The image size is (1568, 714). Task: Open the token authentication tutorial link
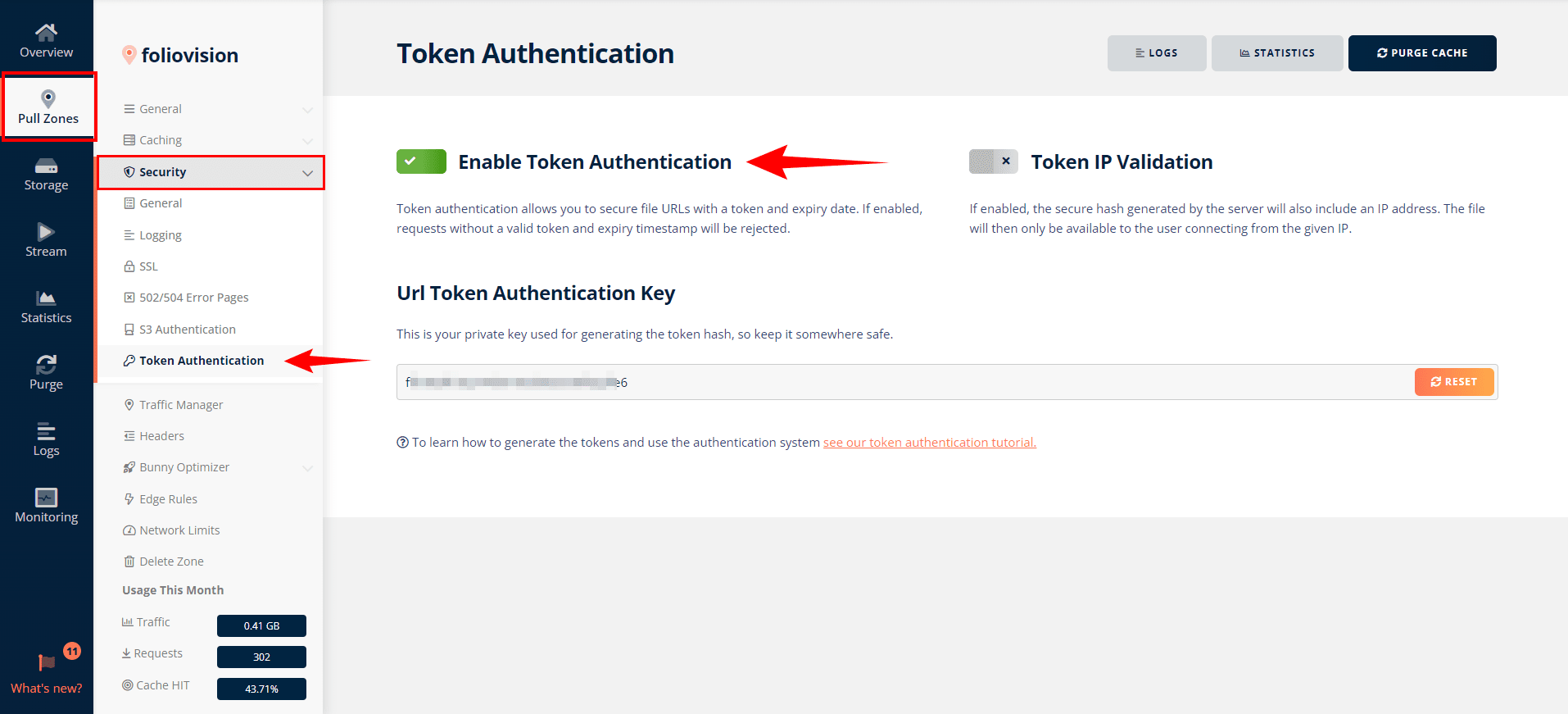929,443
